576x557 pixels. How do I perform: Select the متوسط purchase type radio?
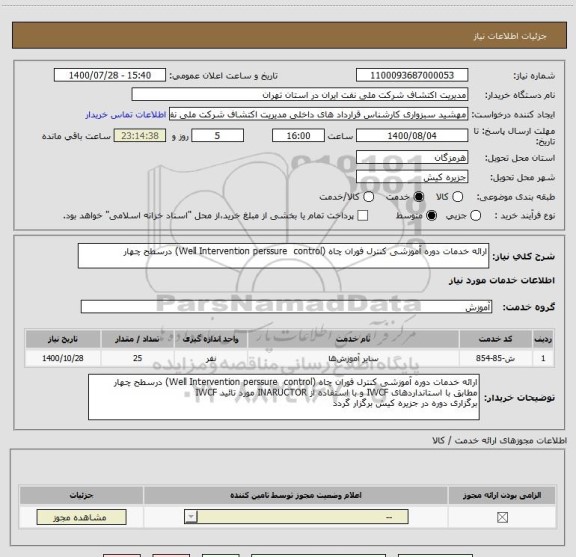[431, 216]
